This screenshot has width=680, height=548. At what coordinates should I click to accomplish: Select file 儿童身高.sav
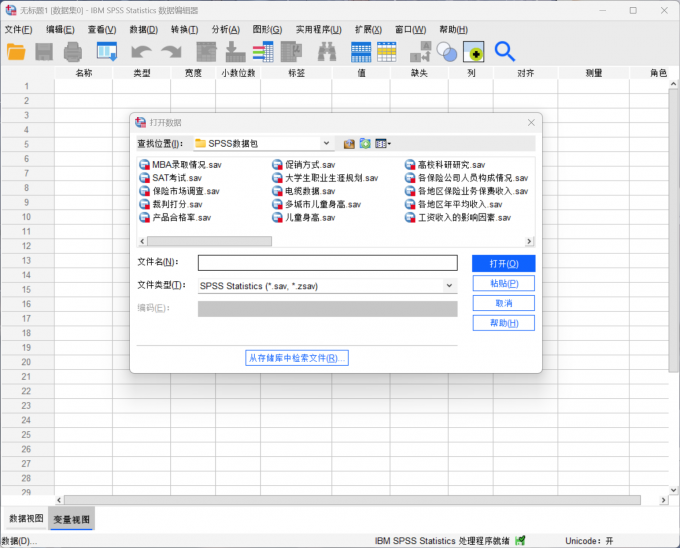[304, 218]
